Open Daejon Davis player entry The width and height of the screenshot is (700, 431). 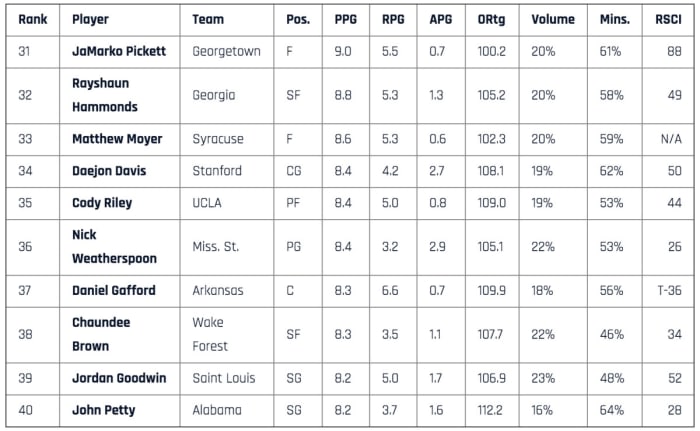[110, 171]
